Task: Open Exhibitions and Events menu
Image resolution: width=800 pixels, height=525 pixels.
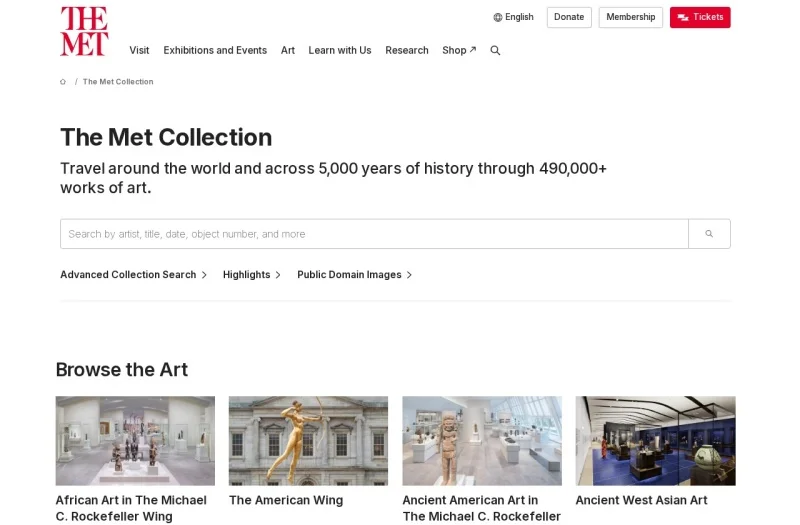Action: (215, 51)
